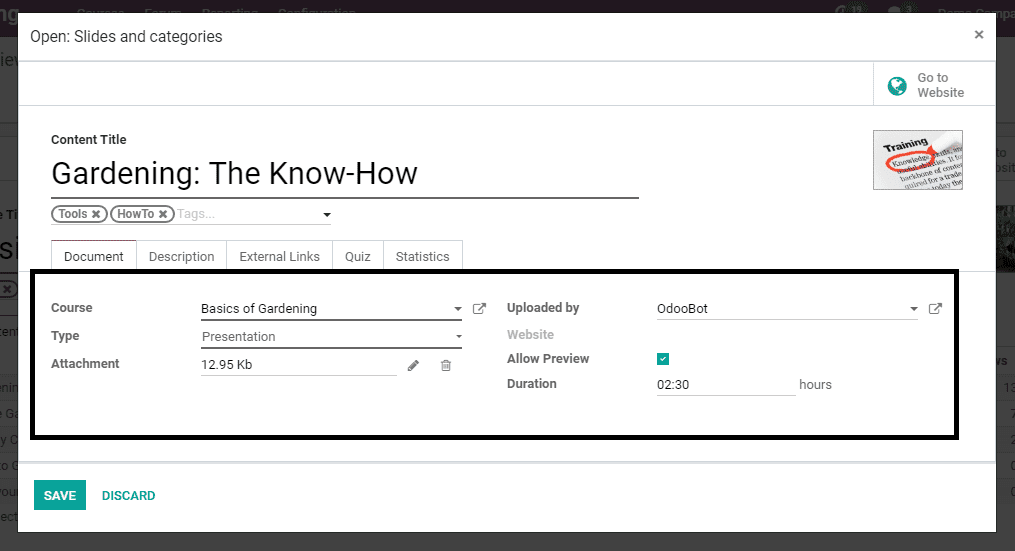This screenshot has width=1015, height=551.
Task: Click the Save button
Action: (x=60, y=495)
